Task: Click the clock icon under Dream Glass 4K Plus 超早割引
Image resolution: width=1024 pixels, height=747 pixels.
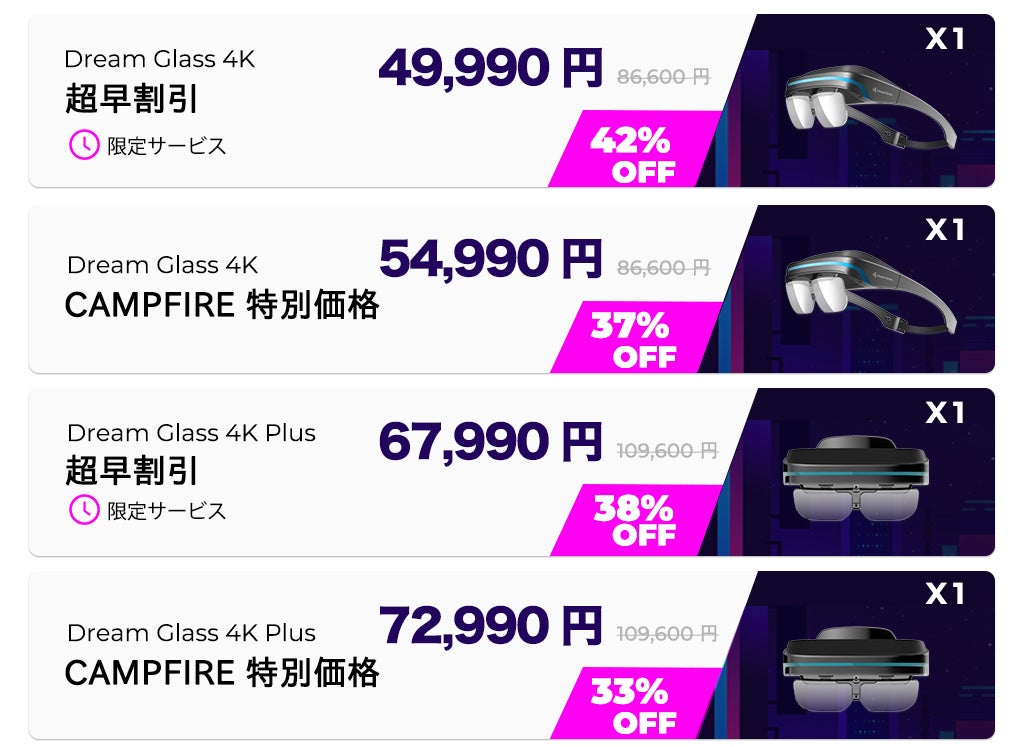Action: click(x=83, y=510)
